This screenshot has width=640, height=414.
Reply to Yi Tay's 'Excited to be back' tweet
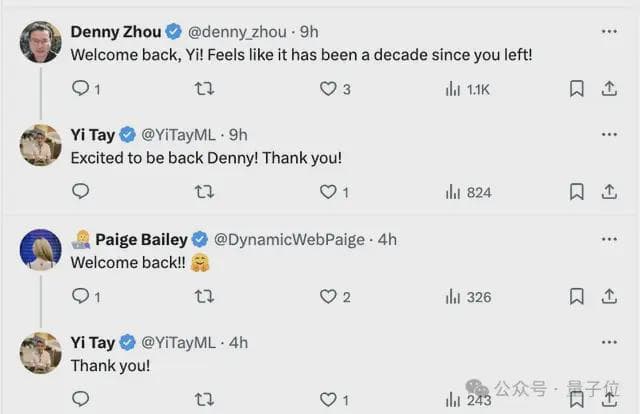point(81,191)
